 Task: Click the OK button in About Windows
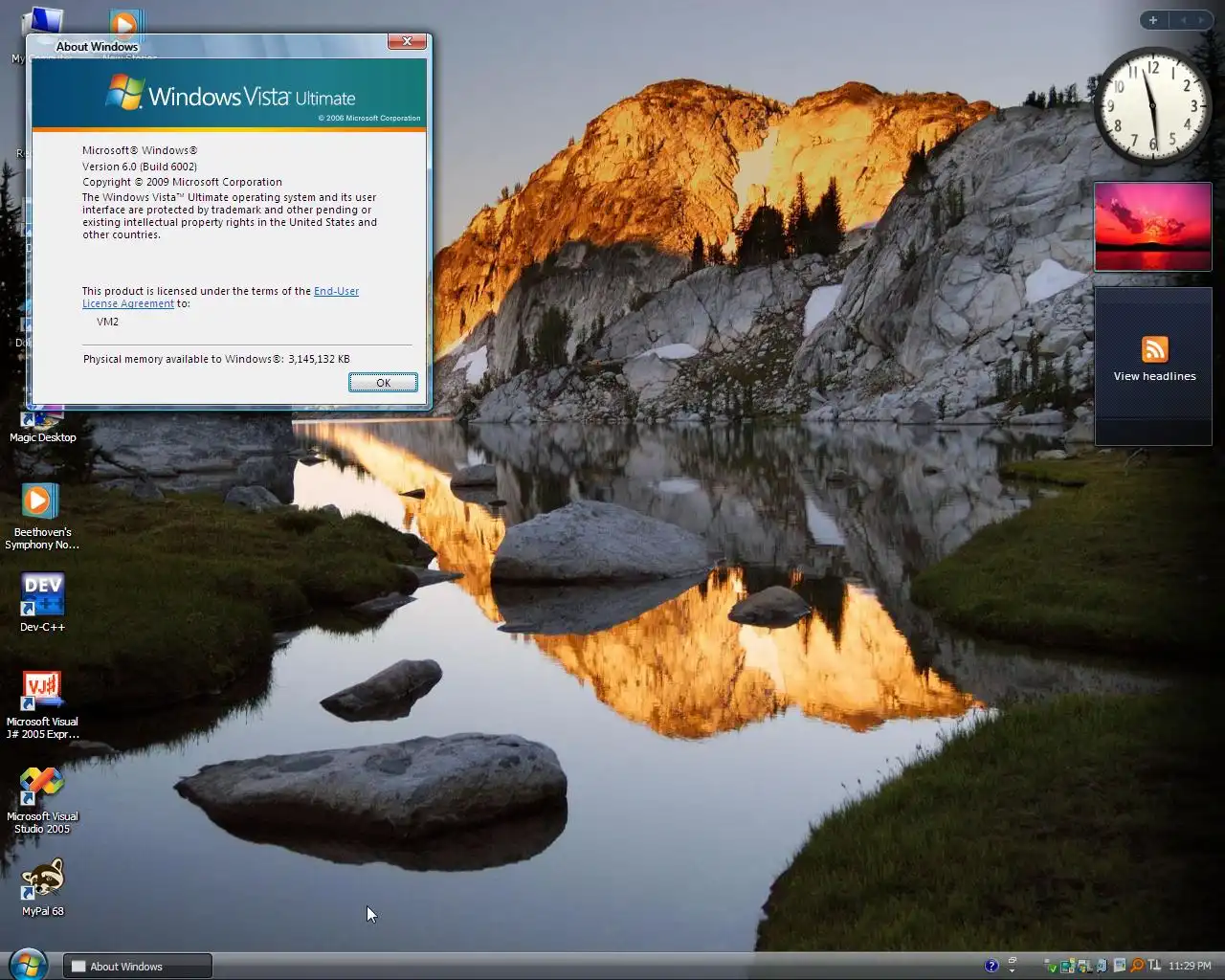(x=383, y=383)
